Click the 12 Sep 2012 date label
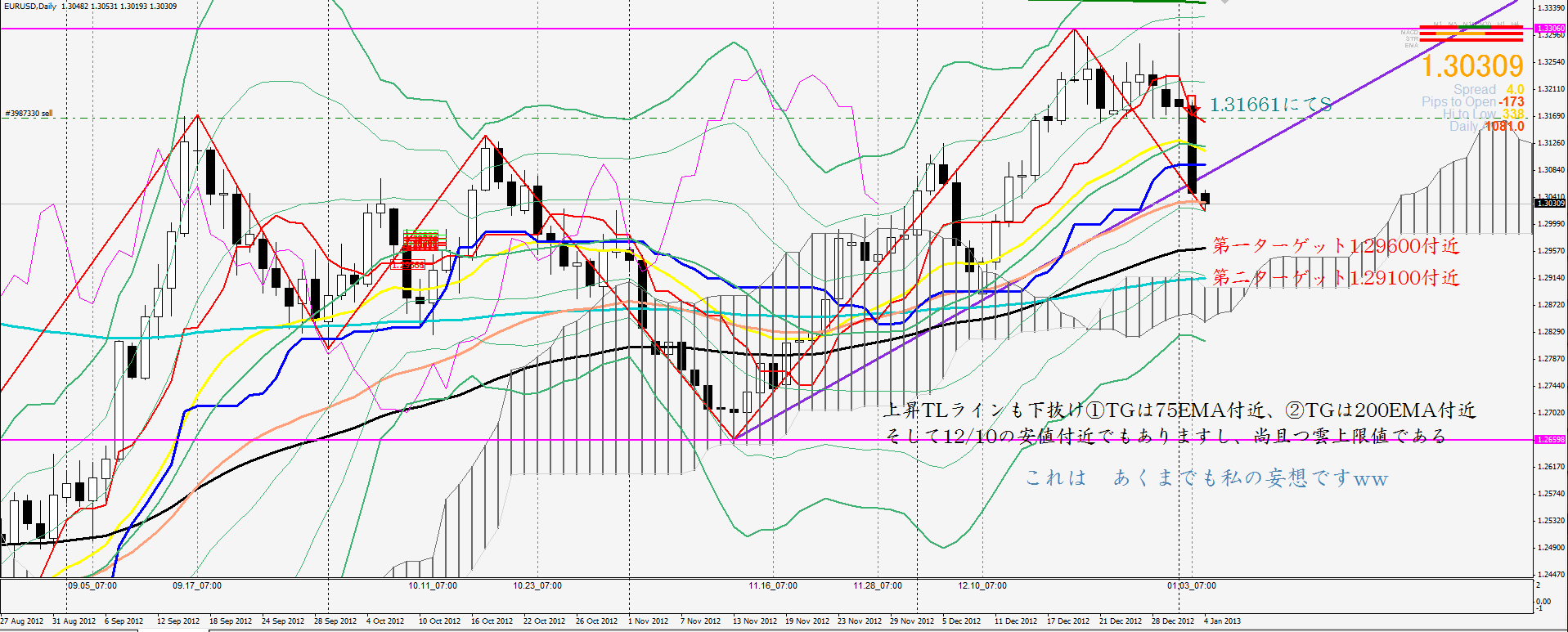This screenshot has width=1568, height=632. pyautogui.click(x=177, y=621)
